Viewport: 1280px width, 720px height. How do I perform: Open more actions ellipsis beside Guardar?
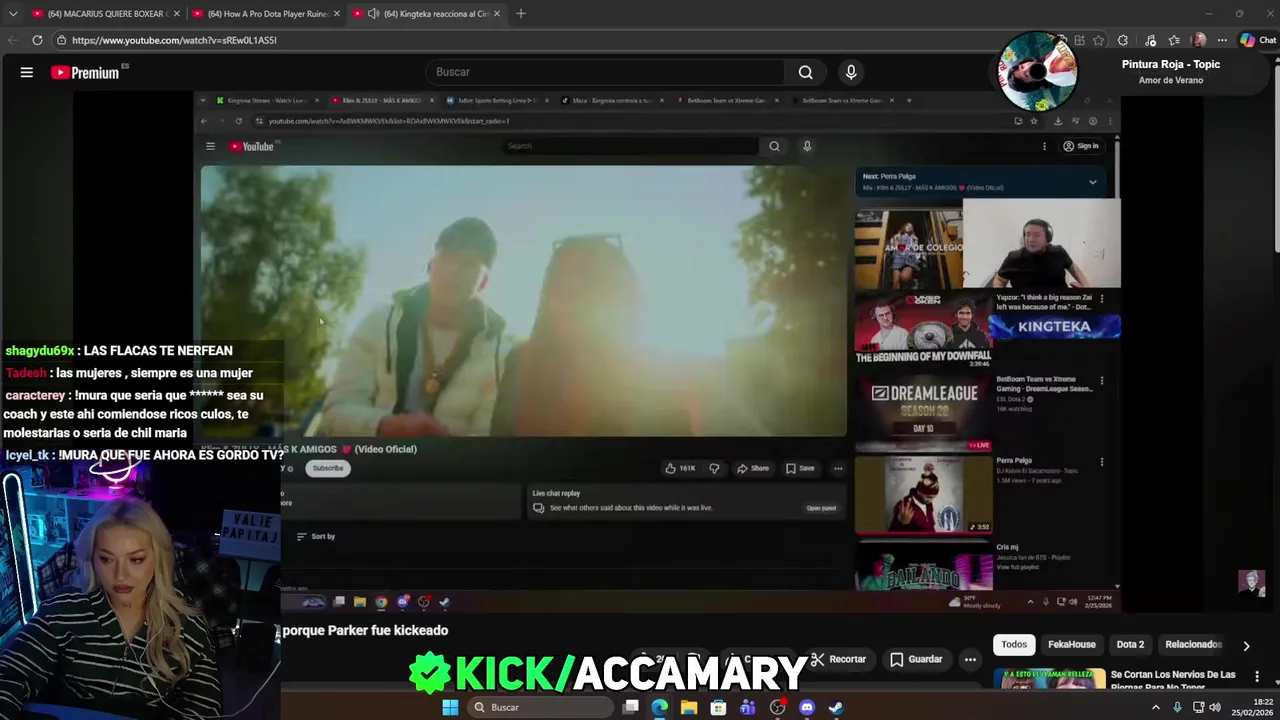(x=970, y=659)
